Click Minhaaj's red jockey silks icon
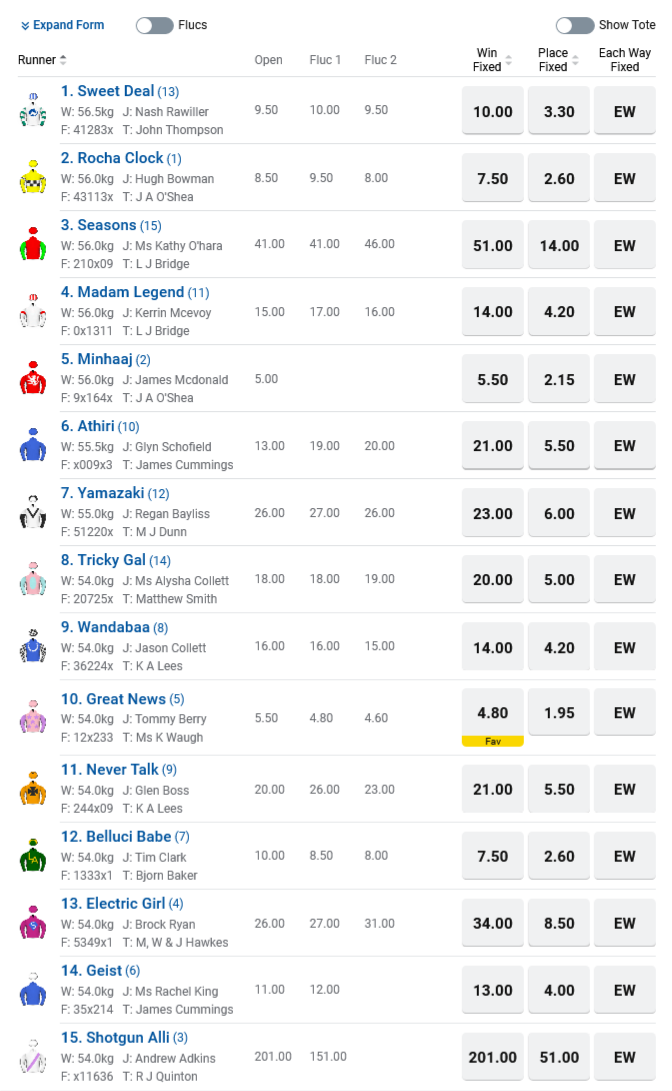The height and width of the screenshot is (1091, 672). 32,378
